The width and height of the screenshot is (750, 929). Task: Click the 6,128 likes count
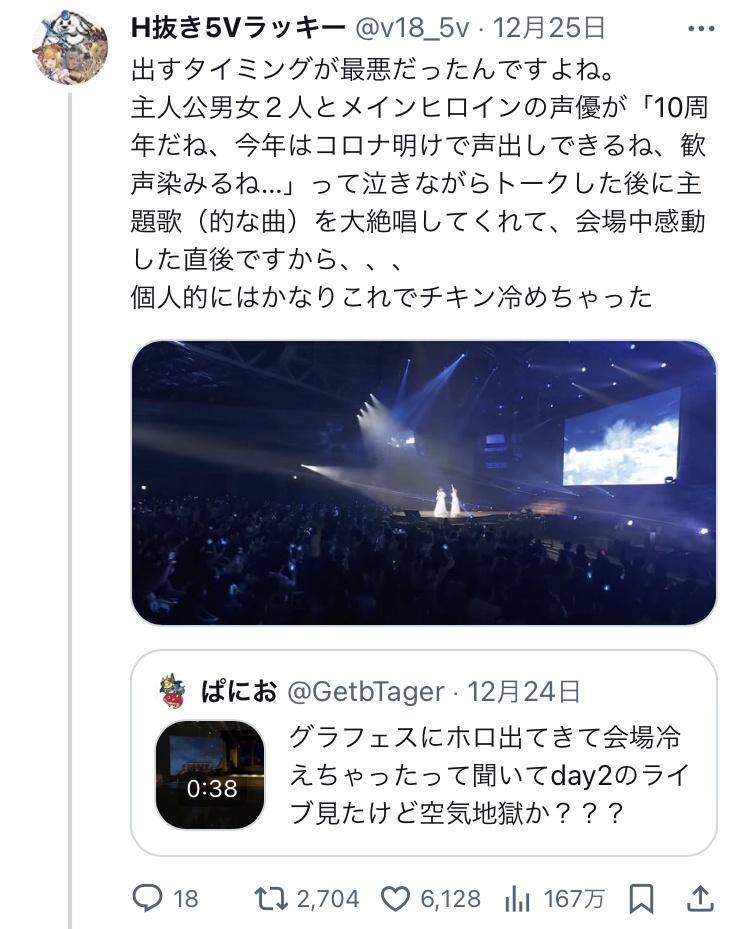450,899
